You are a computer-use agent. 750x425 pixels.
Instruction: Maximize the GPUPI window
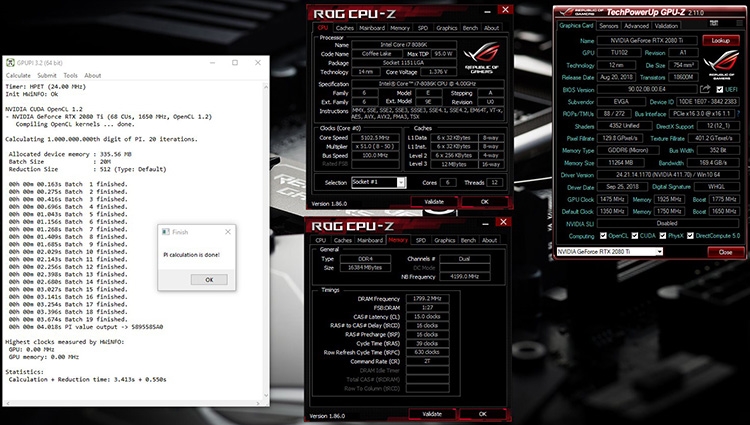235,63
